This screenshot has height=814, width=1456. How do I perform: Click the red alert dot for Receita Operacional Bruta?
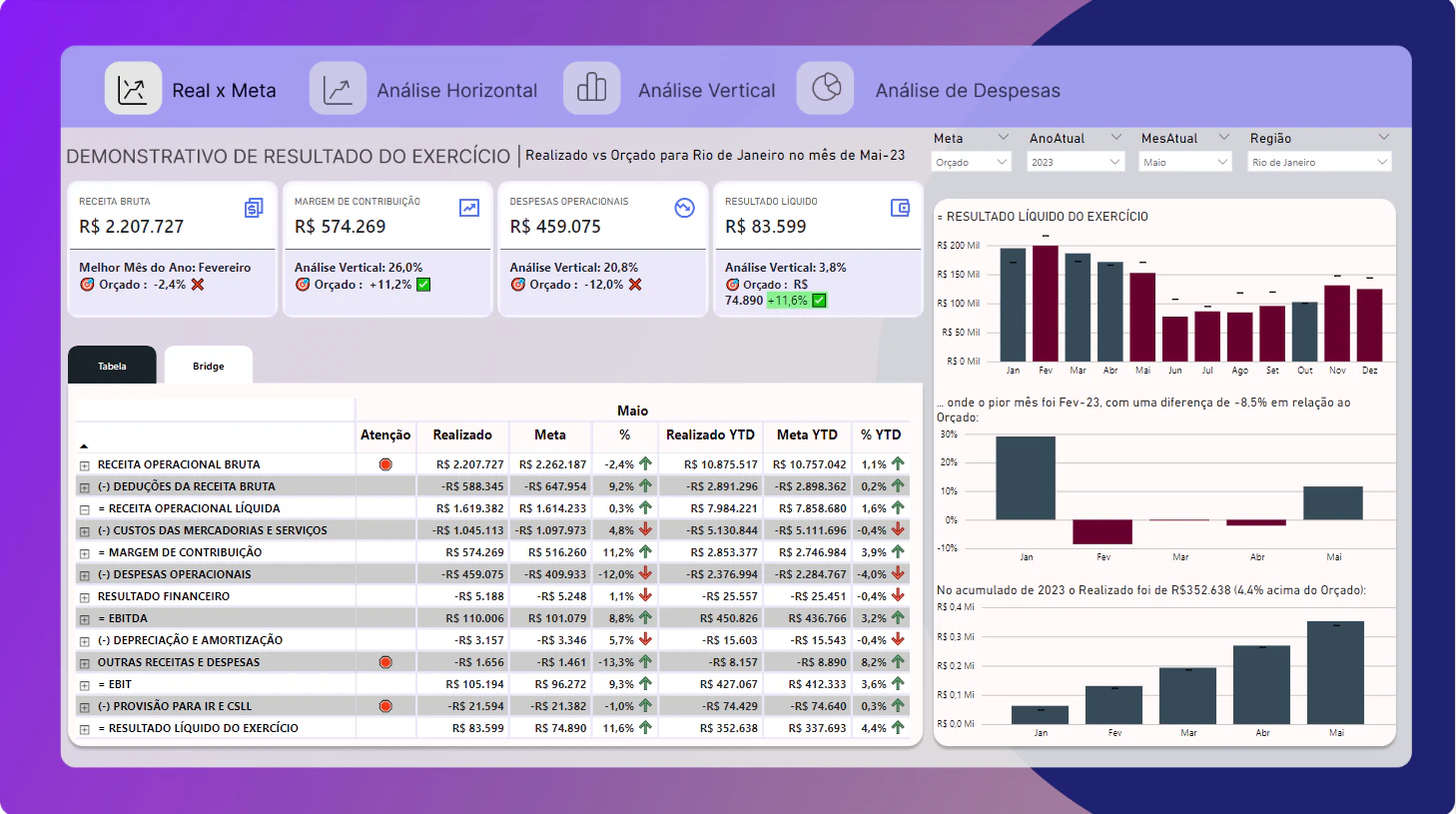coord(385,464)
